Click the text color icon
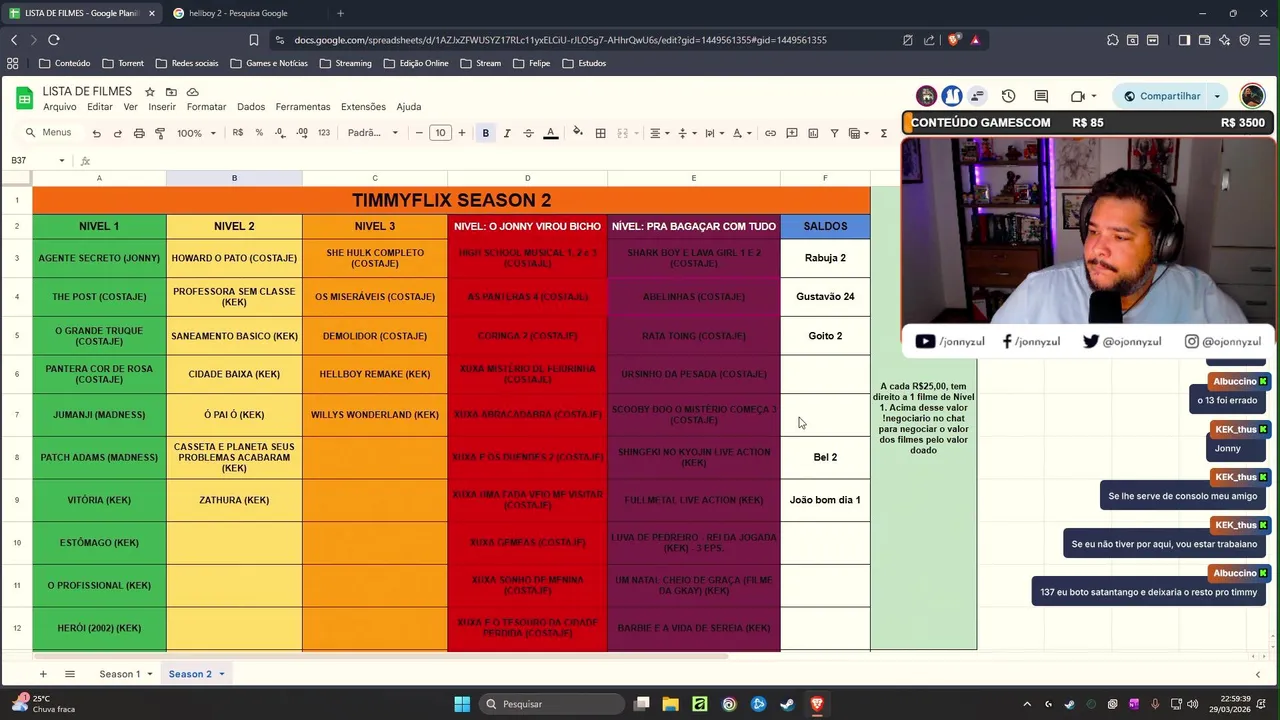The width and height of the screenshot is (1280, 720). (550, 133)
